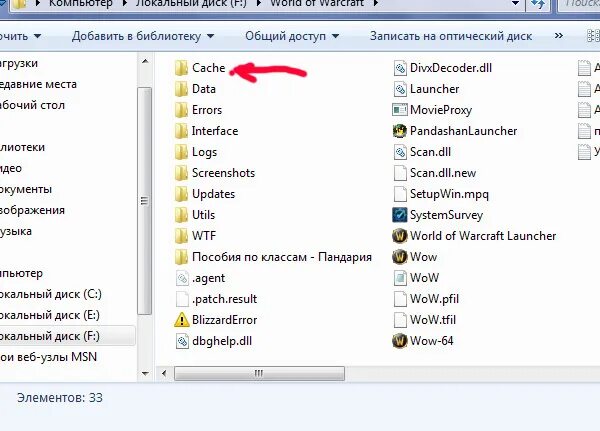The image size is (600, 431).
Task: Click the Logs folder icon
Action: (181, 152)
